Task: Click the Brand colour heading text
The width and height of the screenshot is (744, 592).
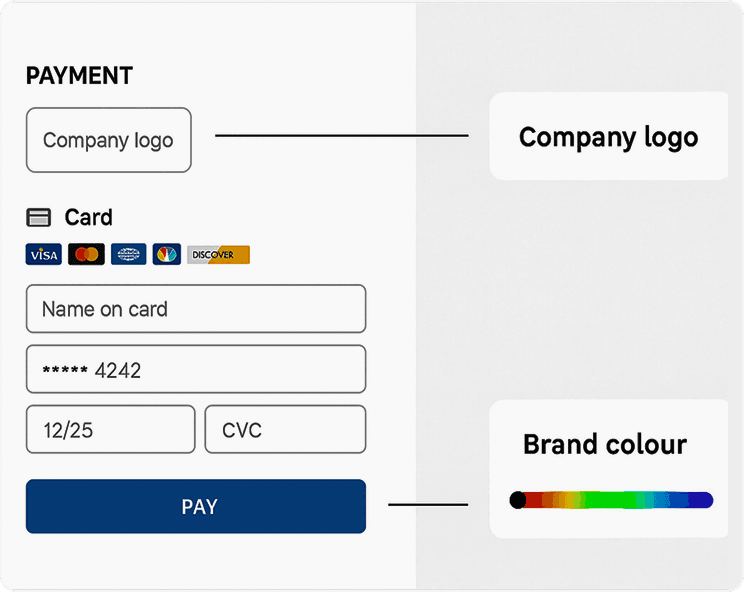Action: (605, 444)
